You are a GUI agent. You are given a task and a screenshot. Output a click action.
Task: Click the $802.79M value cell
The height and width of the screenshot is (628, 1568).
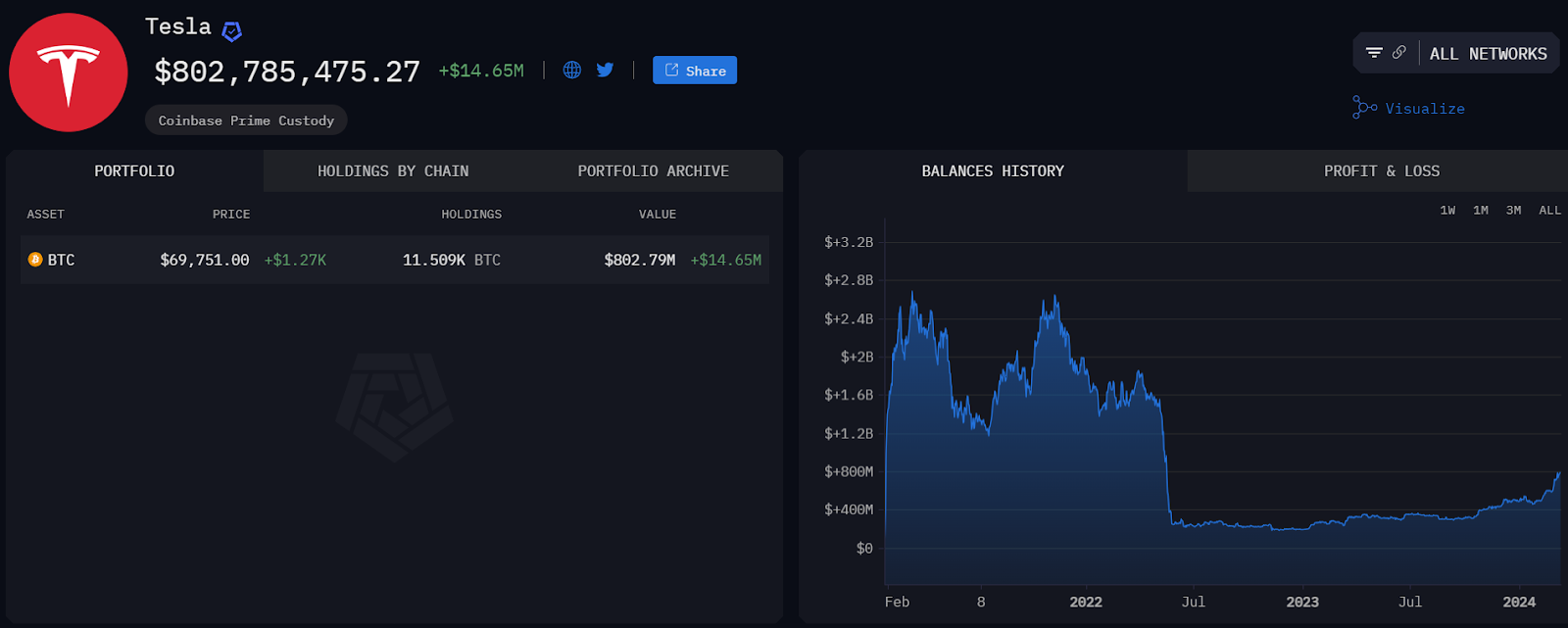pos(640,260)
